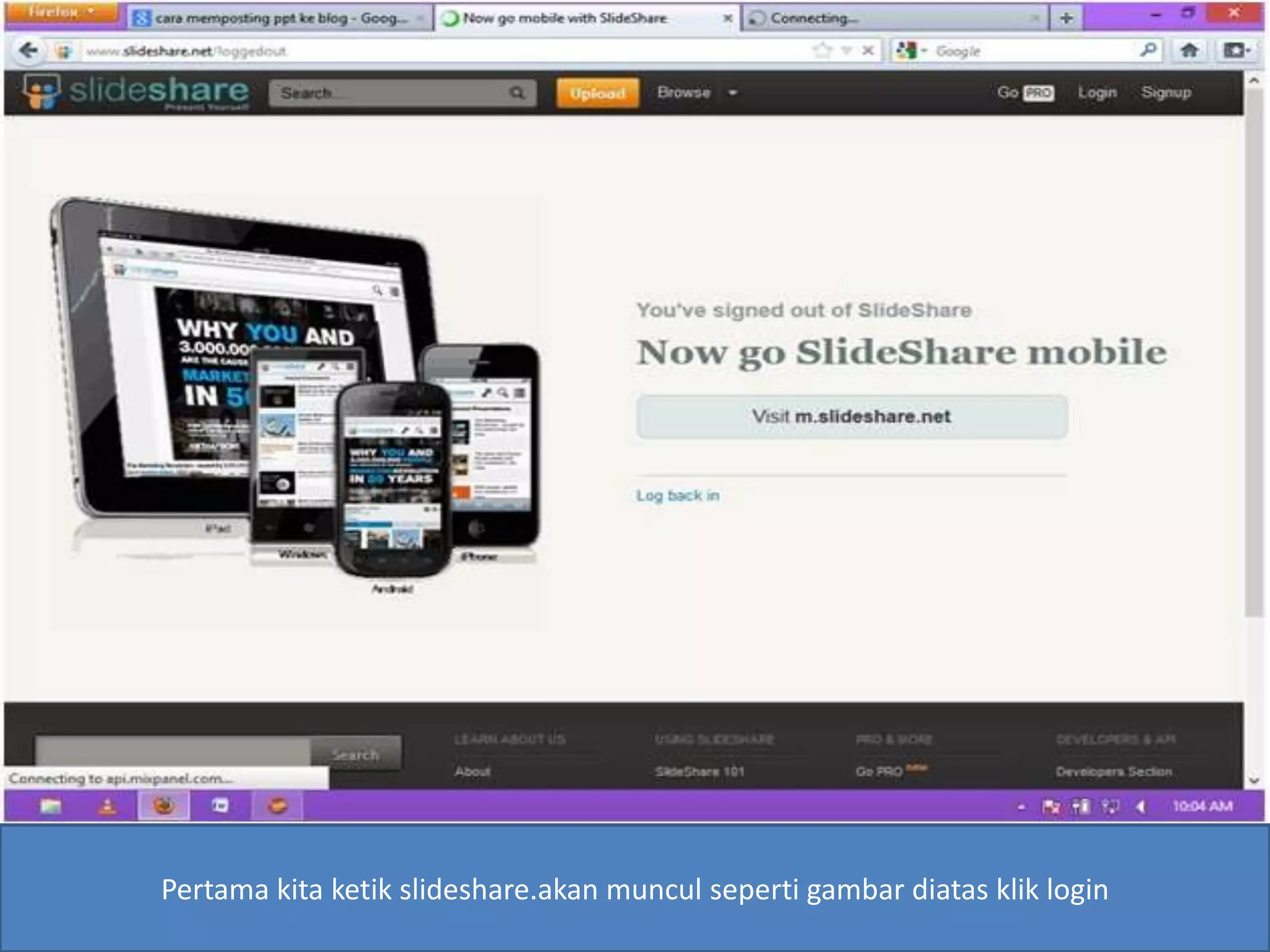Click the volume icon in system tray
Viewport: 1270px width, 952px height.
coord(1140,806)
